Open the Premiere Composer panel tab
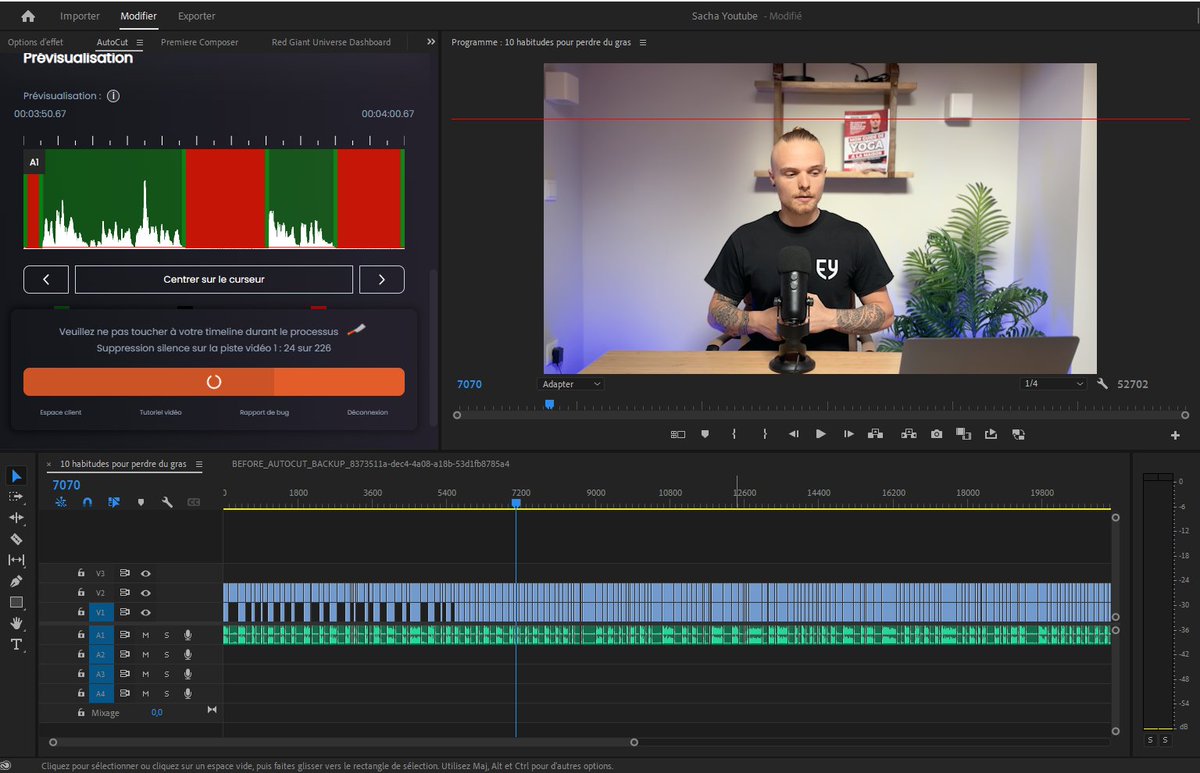Image resolution: width=1200 pixels, height=773 pixels. tap(199, 42)
